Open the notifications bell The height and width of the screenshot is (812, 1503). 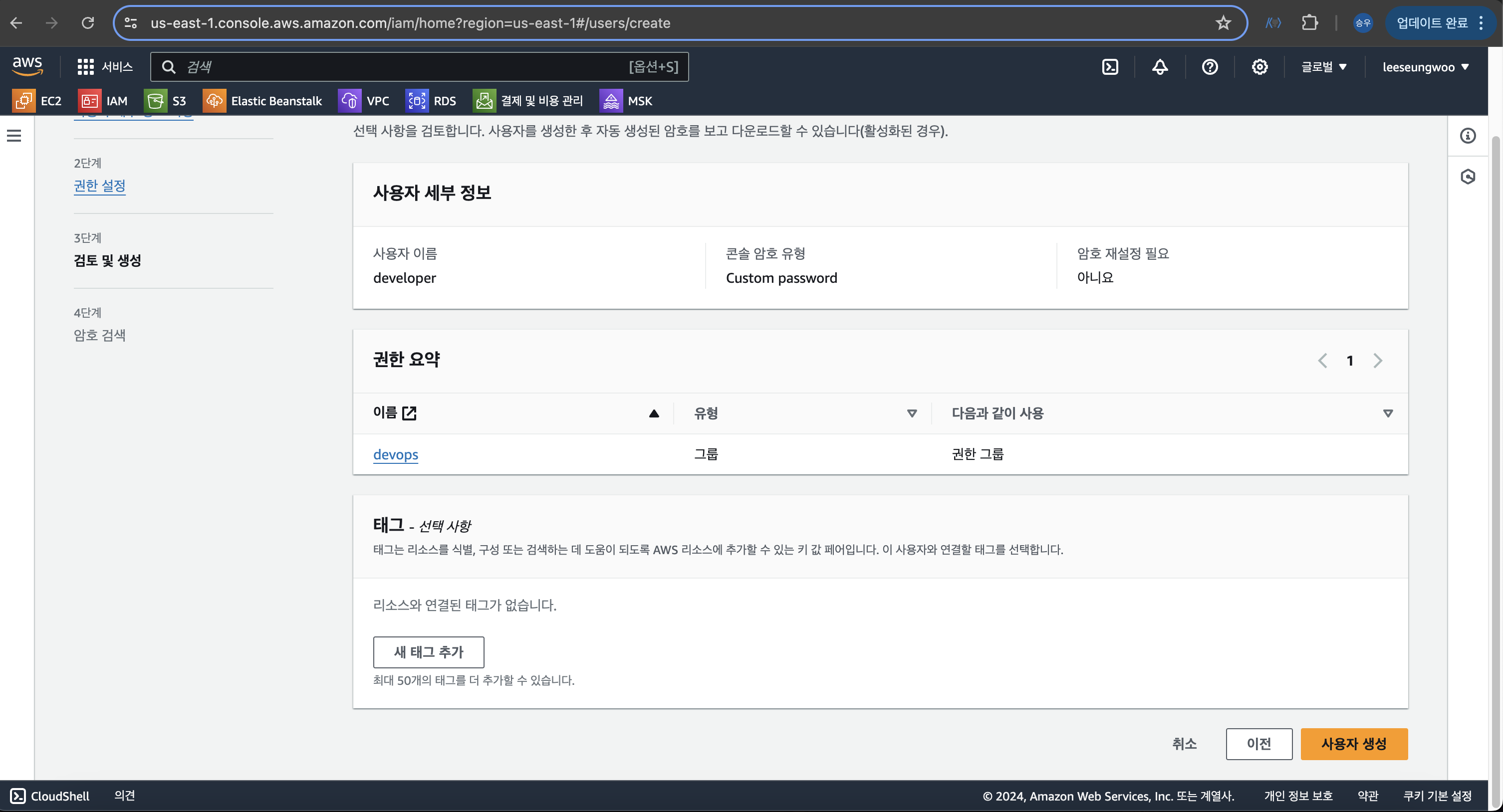tap(1159, 67)
